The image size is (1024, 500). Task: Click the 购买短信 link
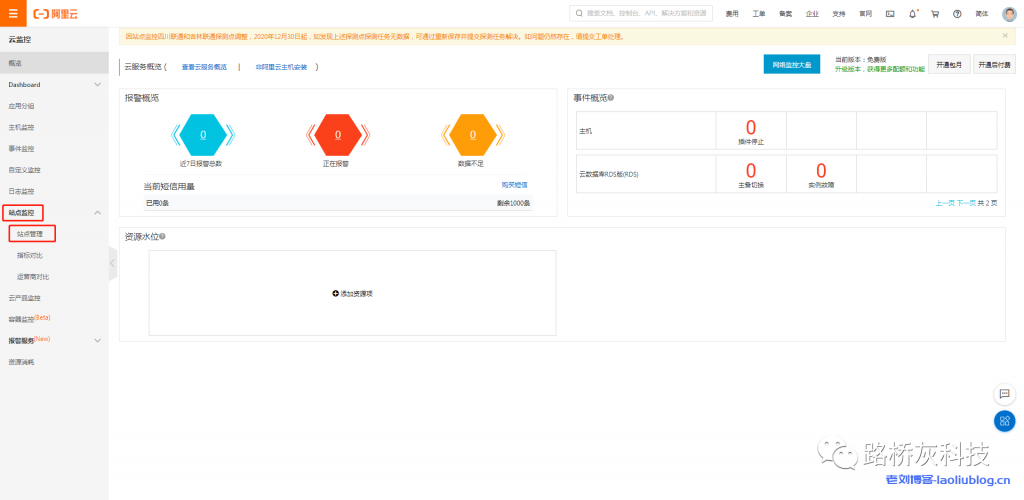514,185
